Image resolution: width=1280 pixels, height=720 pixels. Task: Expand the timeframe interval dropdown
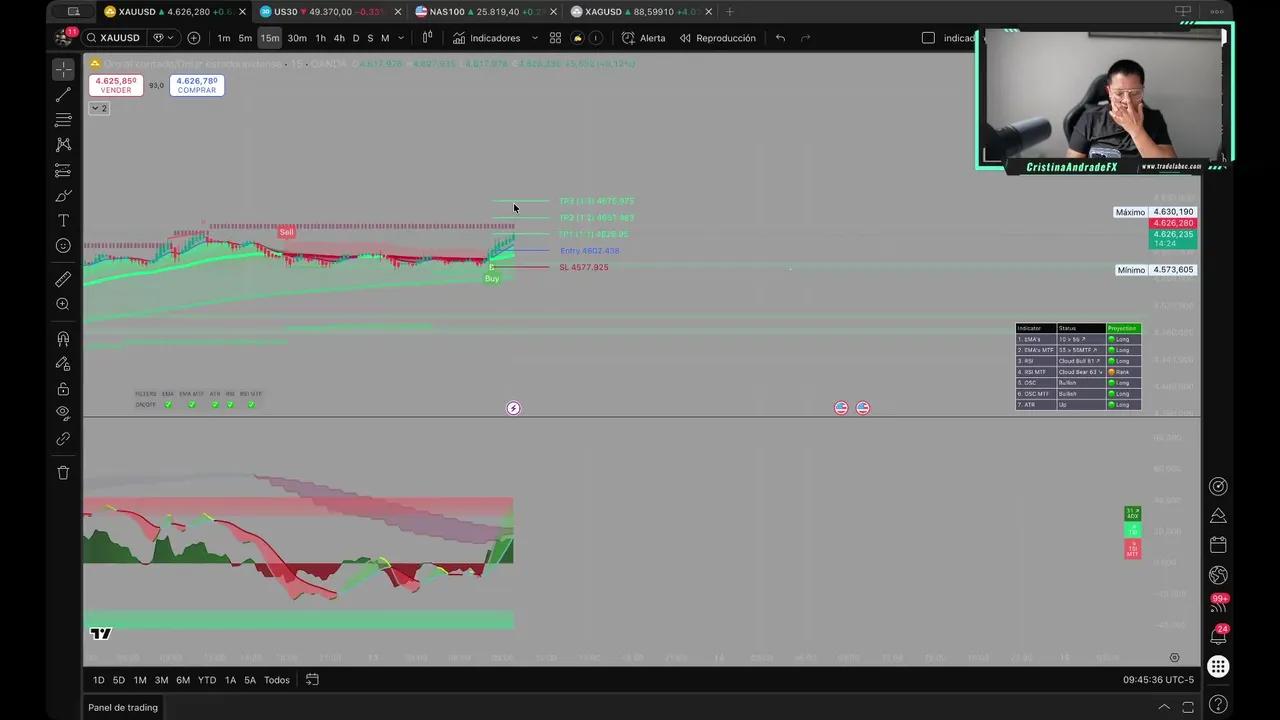click(401, 38)
